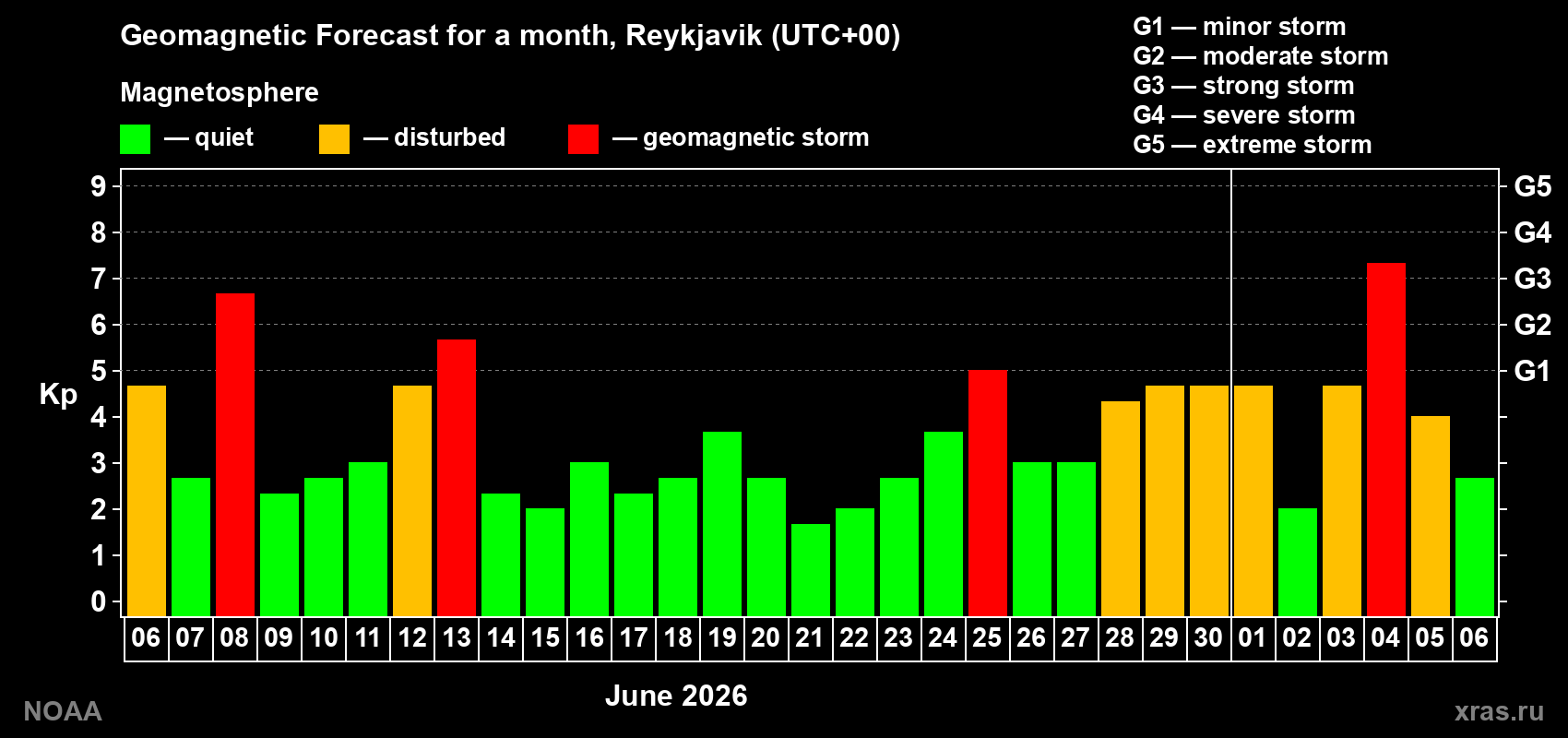This screenshot has width=1568, height=738.
Task: Click the orange disturbed legend swatch
Action: pyautogui.click(x=334, y=139)
